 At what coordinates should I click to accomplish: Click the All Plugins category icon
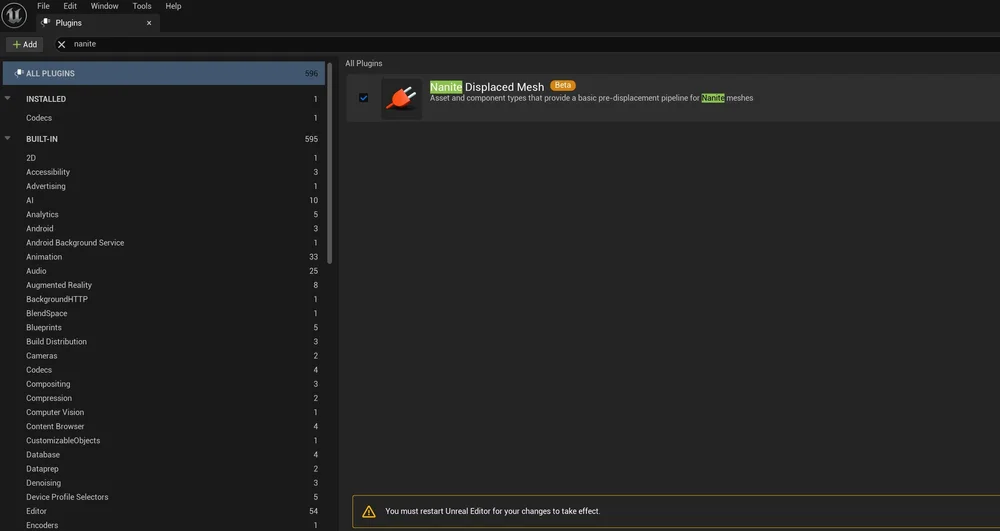18,73
